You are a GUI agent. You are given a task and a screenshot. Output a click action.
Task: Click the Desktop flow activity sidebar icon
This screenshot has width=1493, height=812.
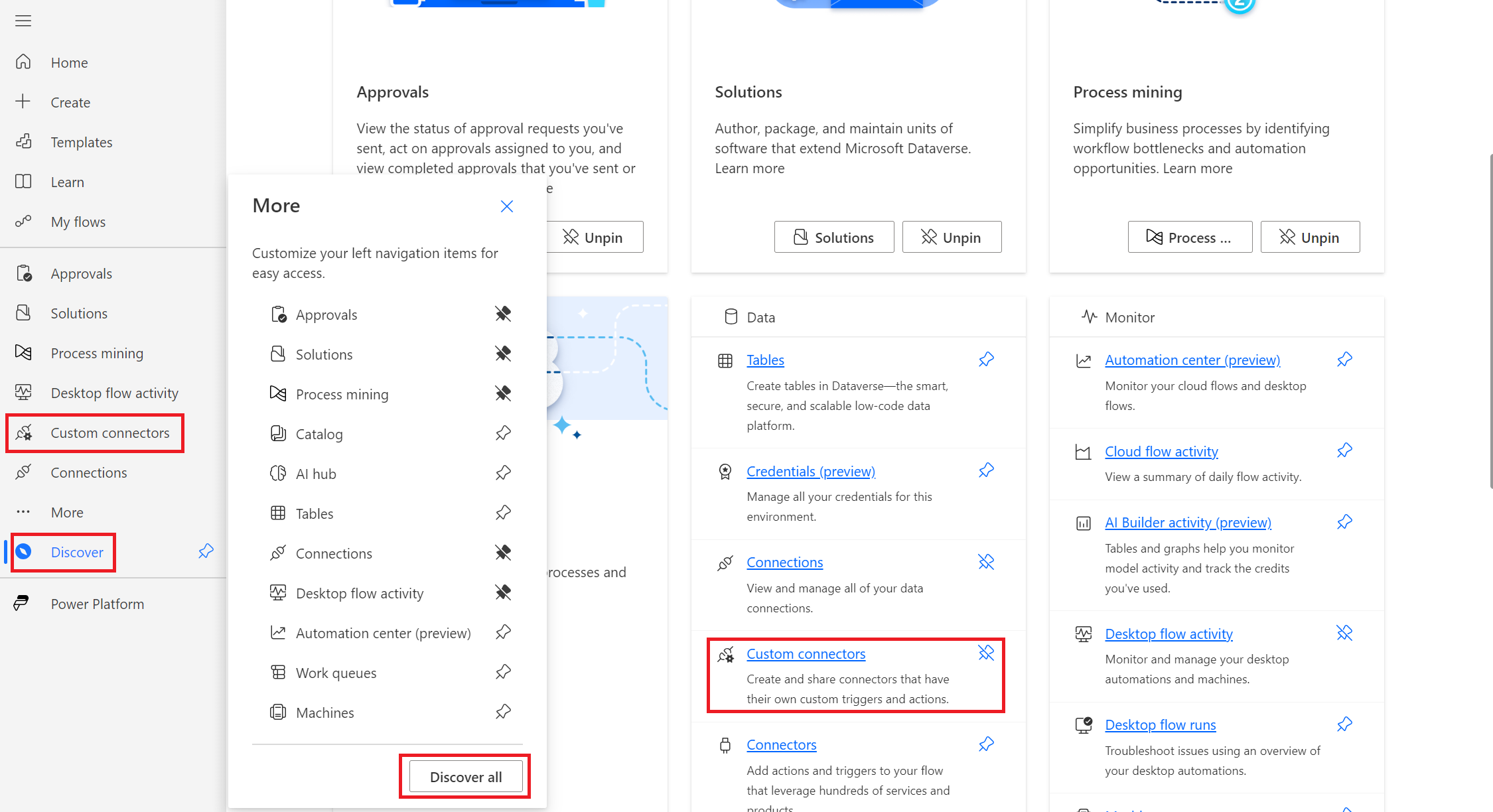point(23,393)
